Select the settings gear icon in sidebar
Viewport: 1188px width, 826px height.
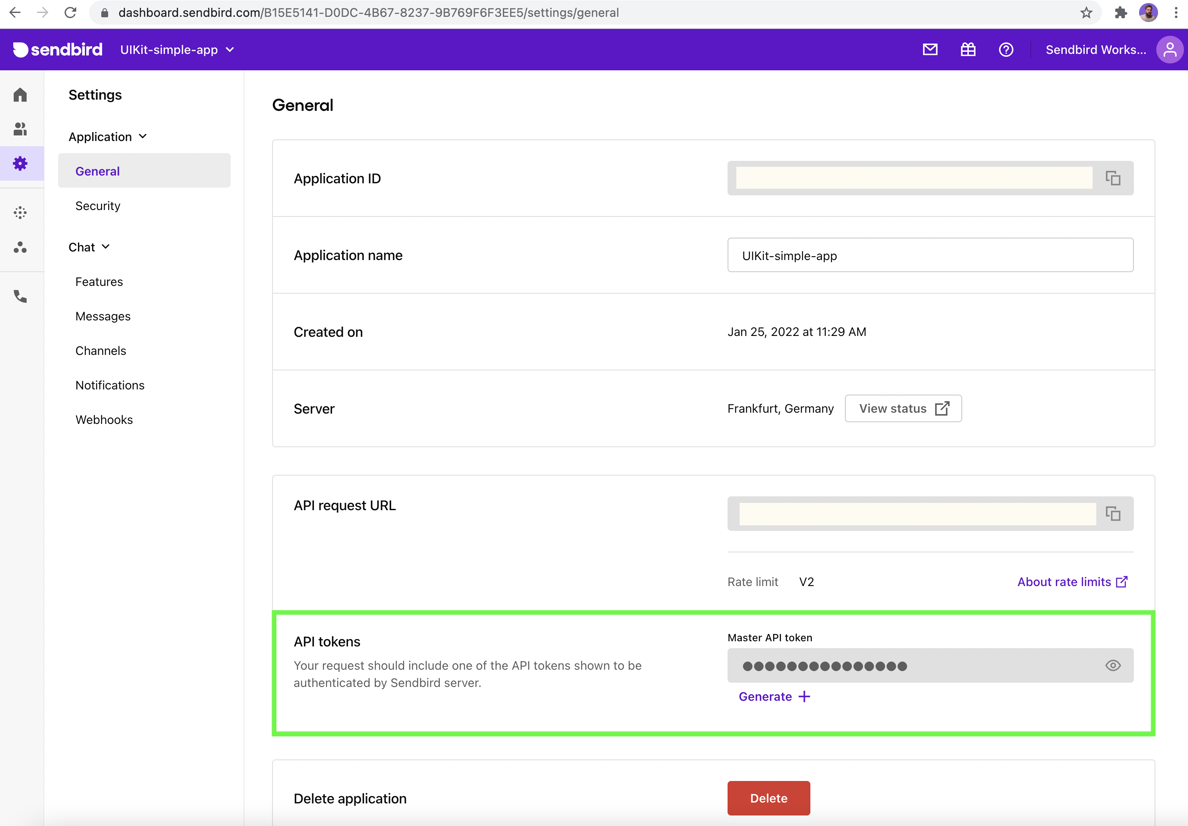point(20,163)
